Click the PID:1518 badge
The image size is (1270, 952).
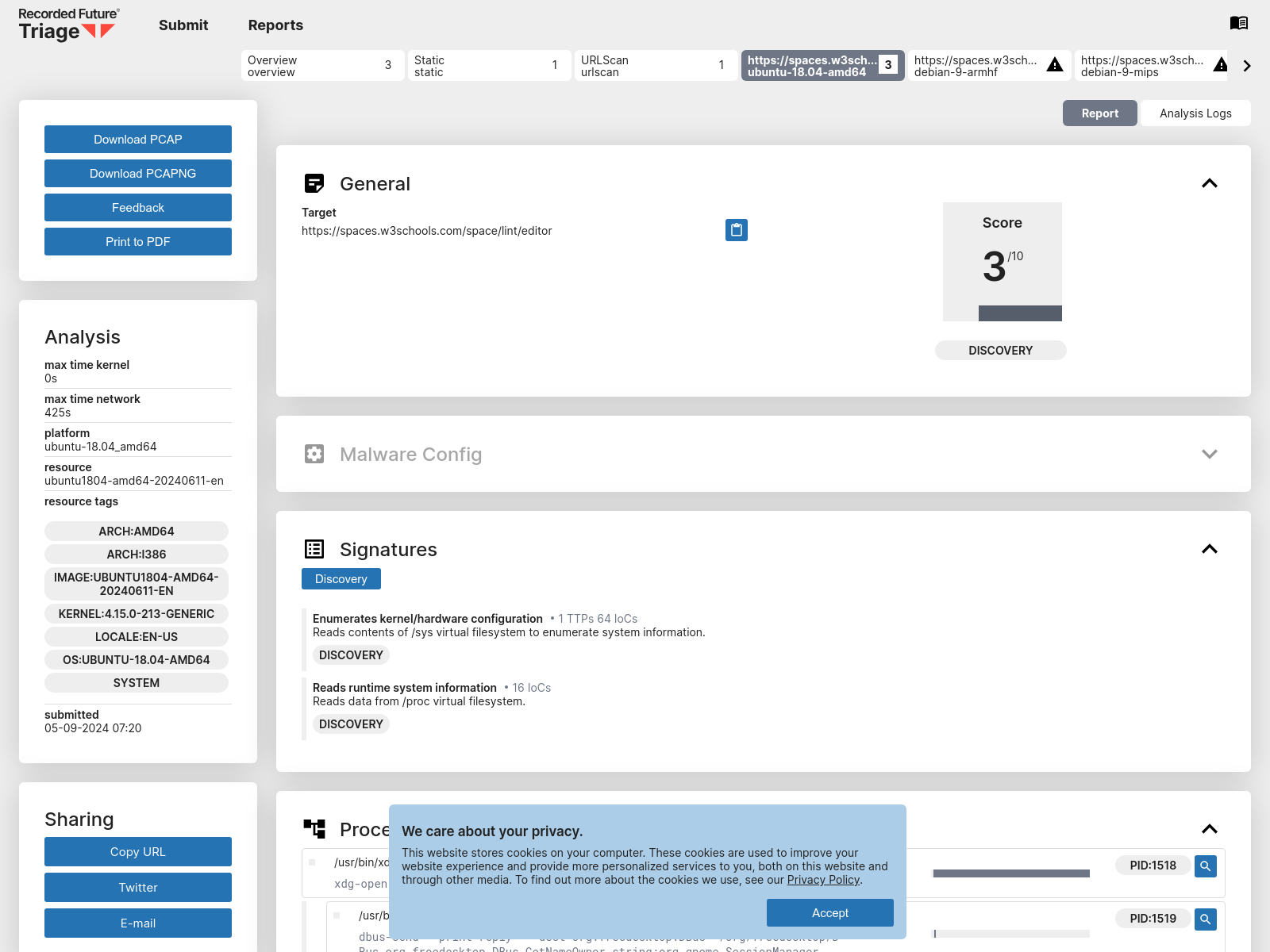[x=1153, y=866]
